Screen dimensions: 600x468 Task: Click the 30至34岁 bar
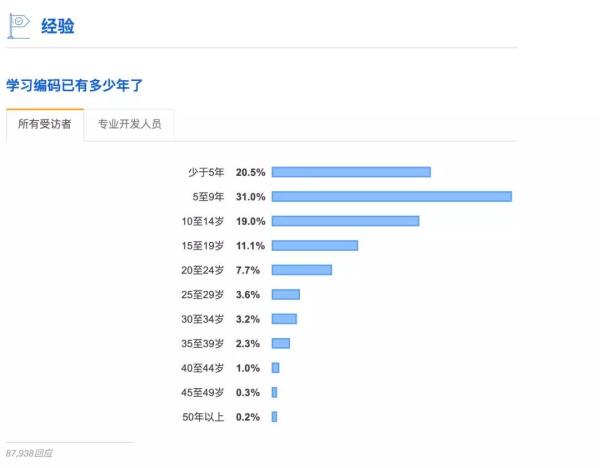(284, 319)
